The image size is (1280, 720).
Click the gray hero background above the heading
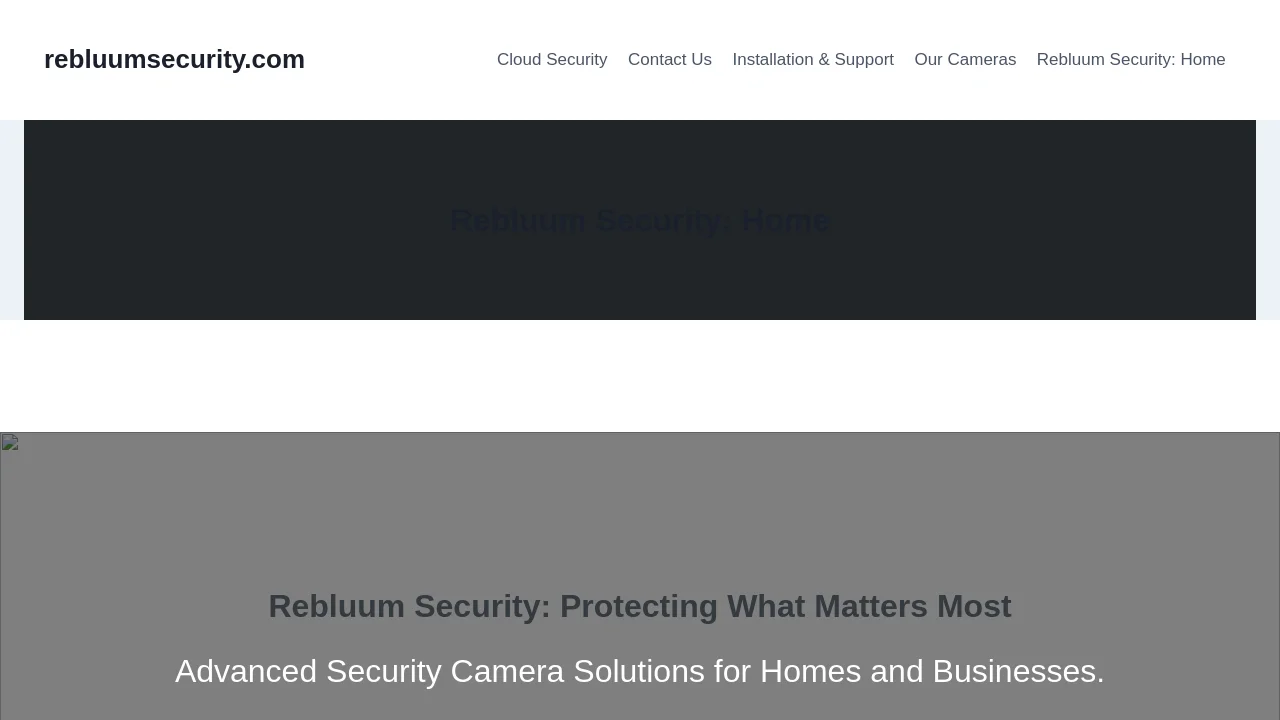coord(640,500)
